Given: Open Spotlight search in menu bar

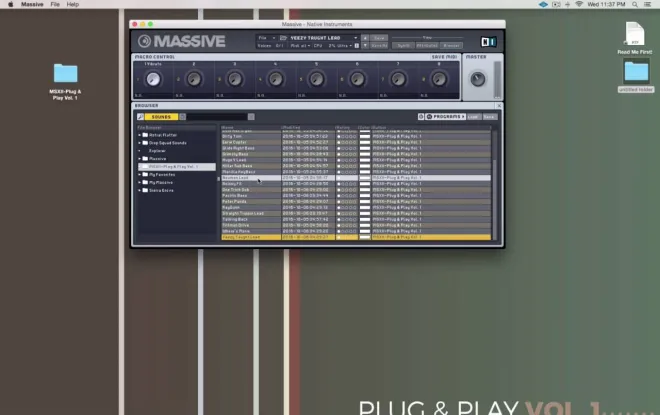Looking at the screenshot, I should pyautogui.click(x=634, y=4).
